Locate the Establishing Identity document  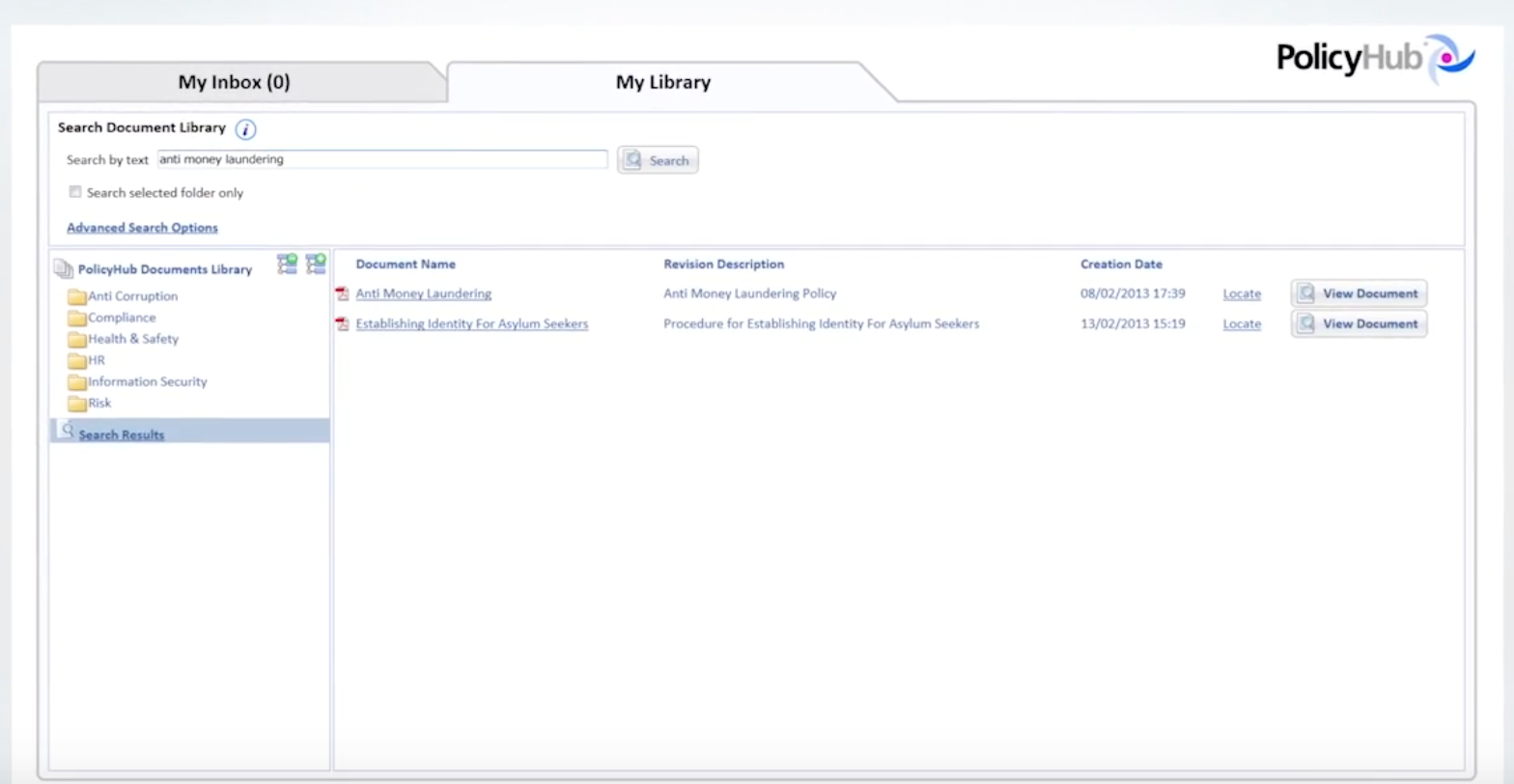(1242, 324)
